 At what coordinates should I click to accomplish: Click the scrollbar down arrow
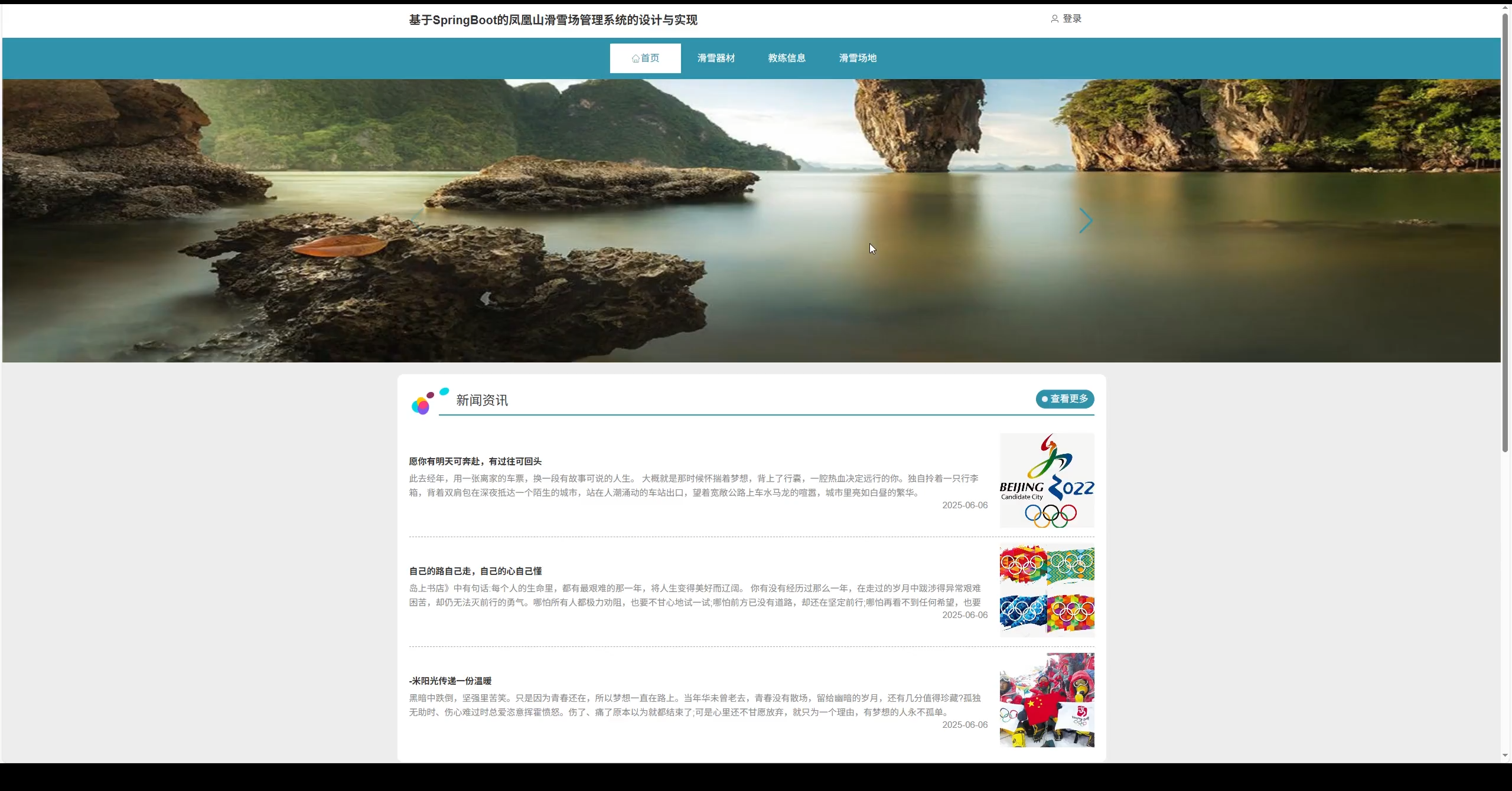[x=1506, y=756]
